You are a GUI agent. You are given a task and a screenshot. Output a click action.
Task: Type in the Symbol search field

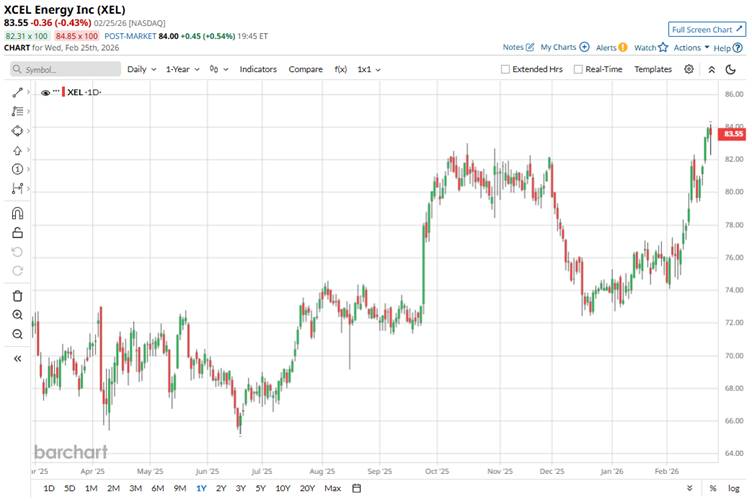pos(65,70)
